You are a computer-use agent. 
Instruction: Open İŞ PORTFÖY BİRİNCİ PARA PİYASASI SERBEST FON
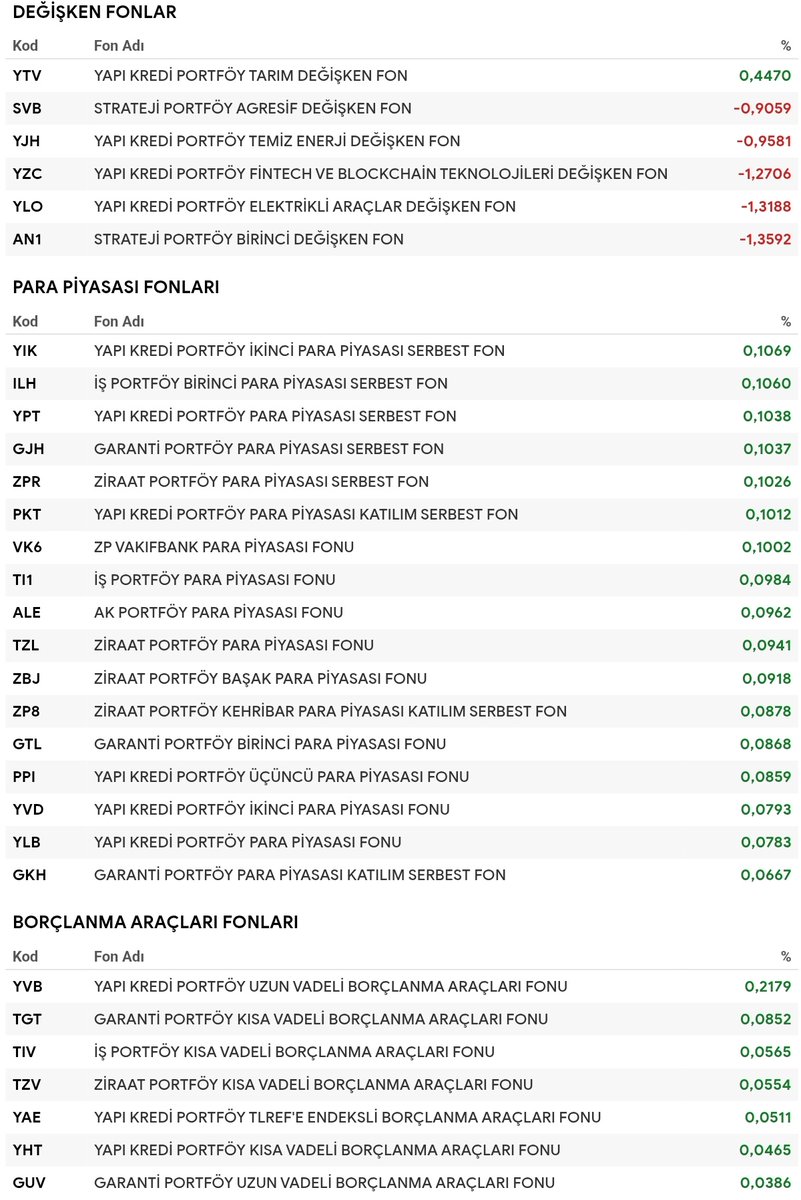pyautogui.click(x=271, y=383)
